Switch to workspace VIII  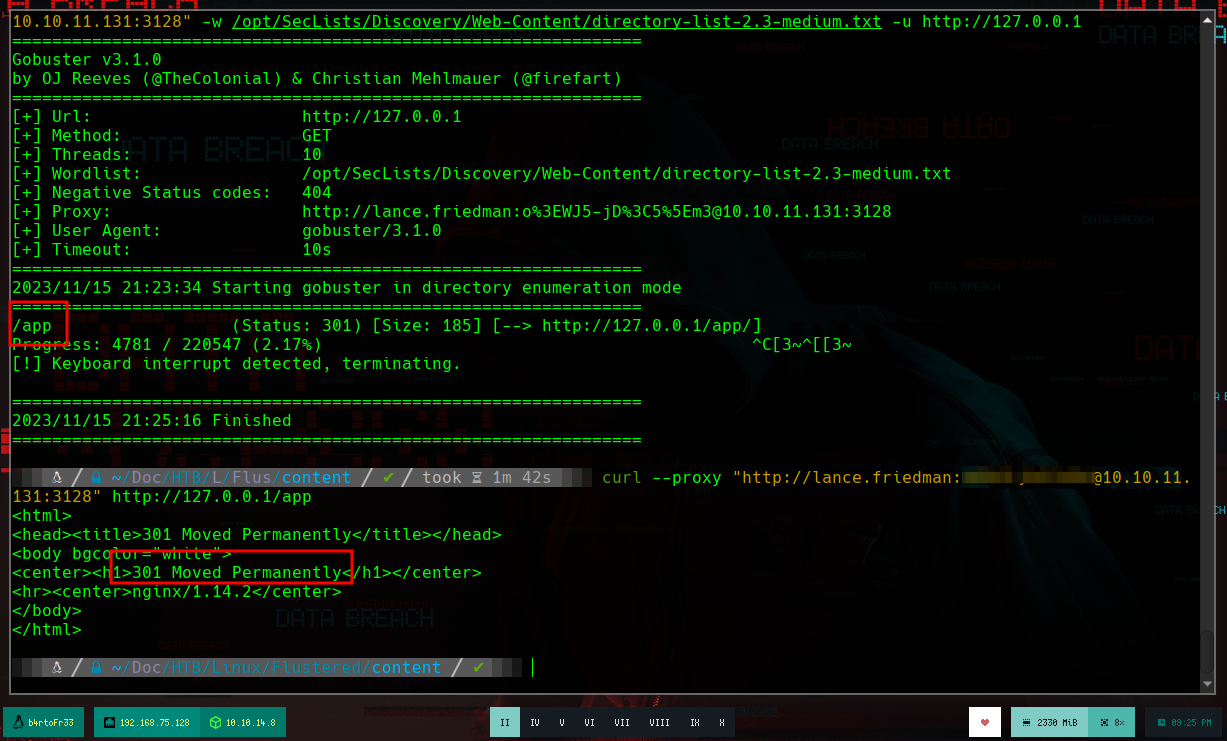660,722
